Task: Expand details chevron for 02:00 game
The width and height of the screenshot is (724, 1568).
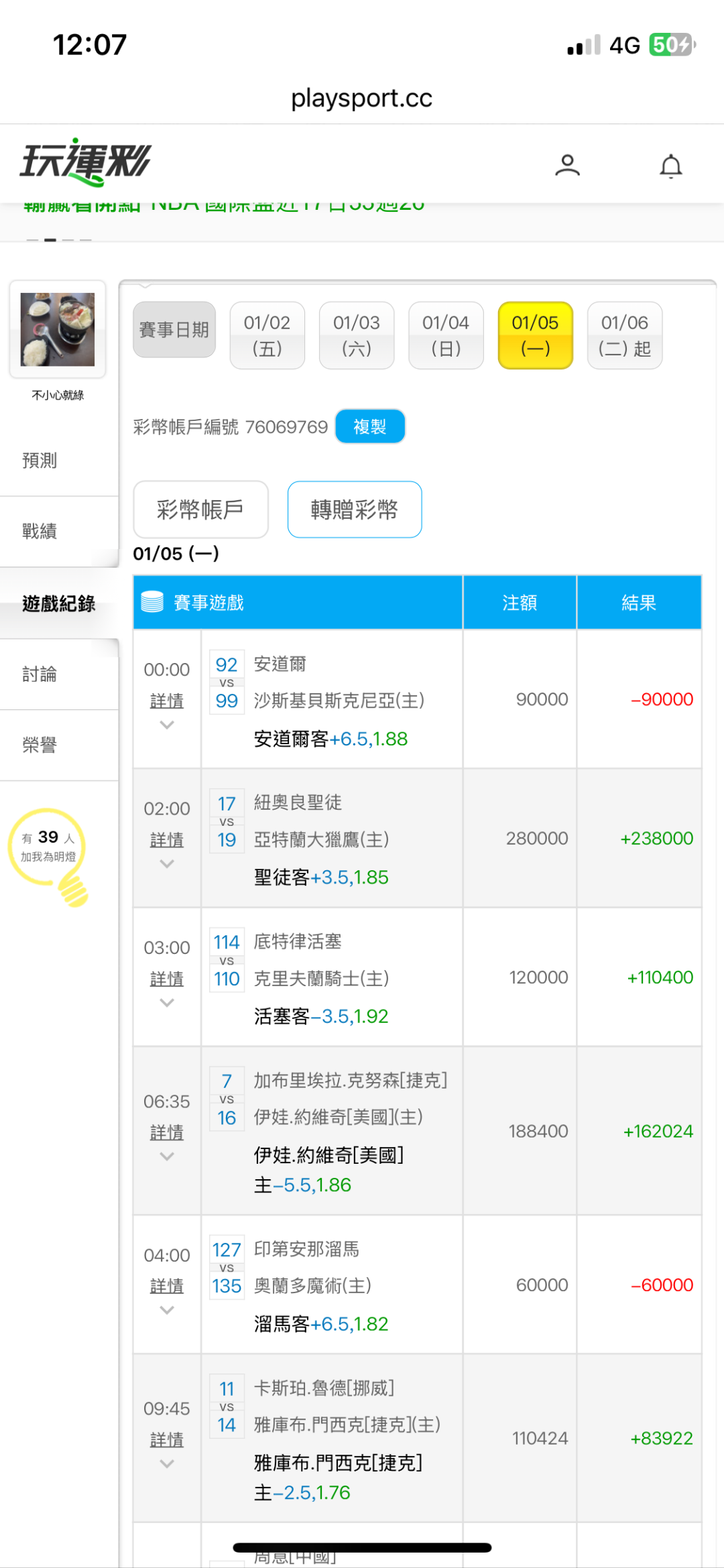Action: [167, 863]
